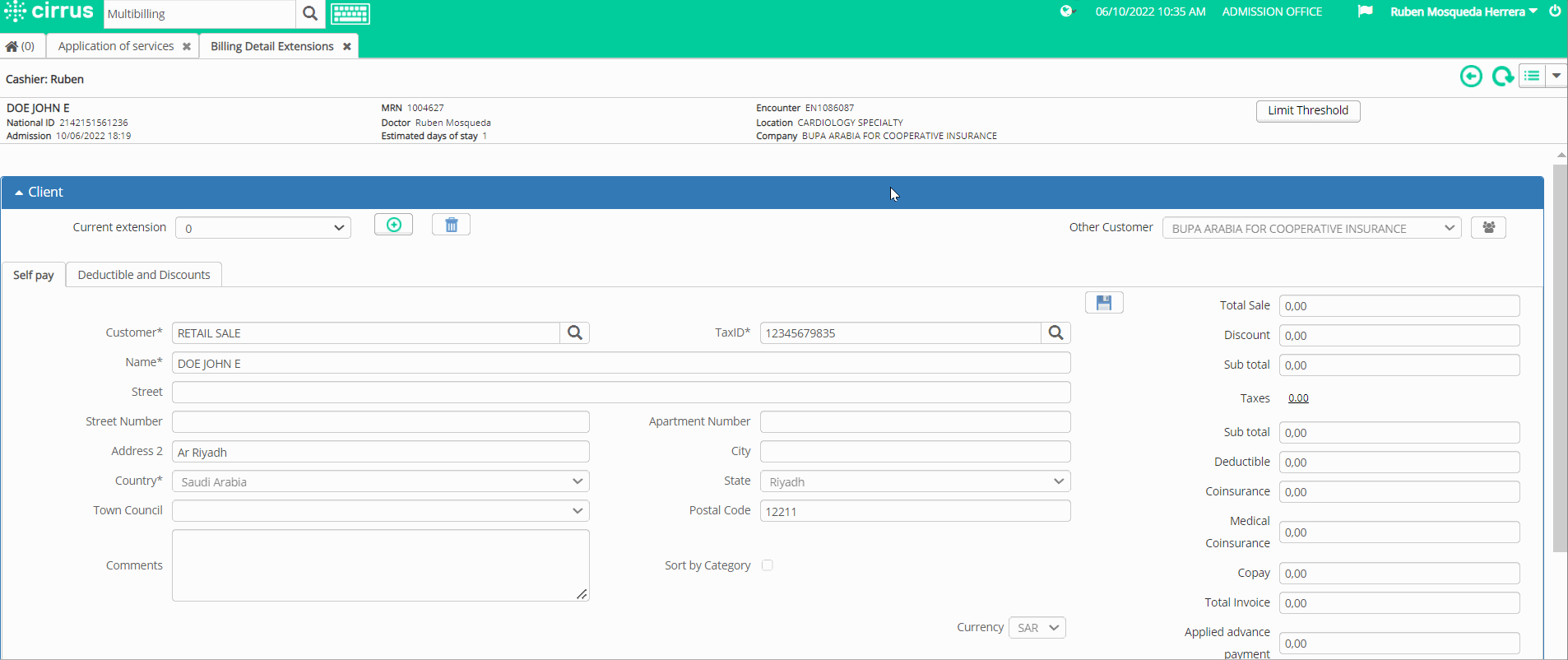Delete the extension with trash icon
Screen dimensions: 1568x660
[451, 225]
